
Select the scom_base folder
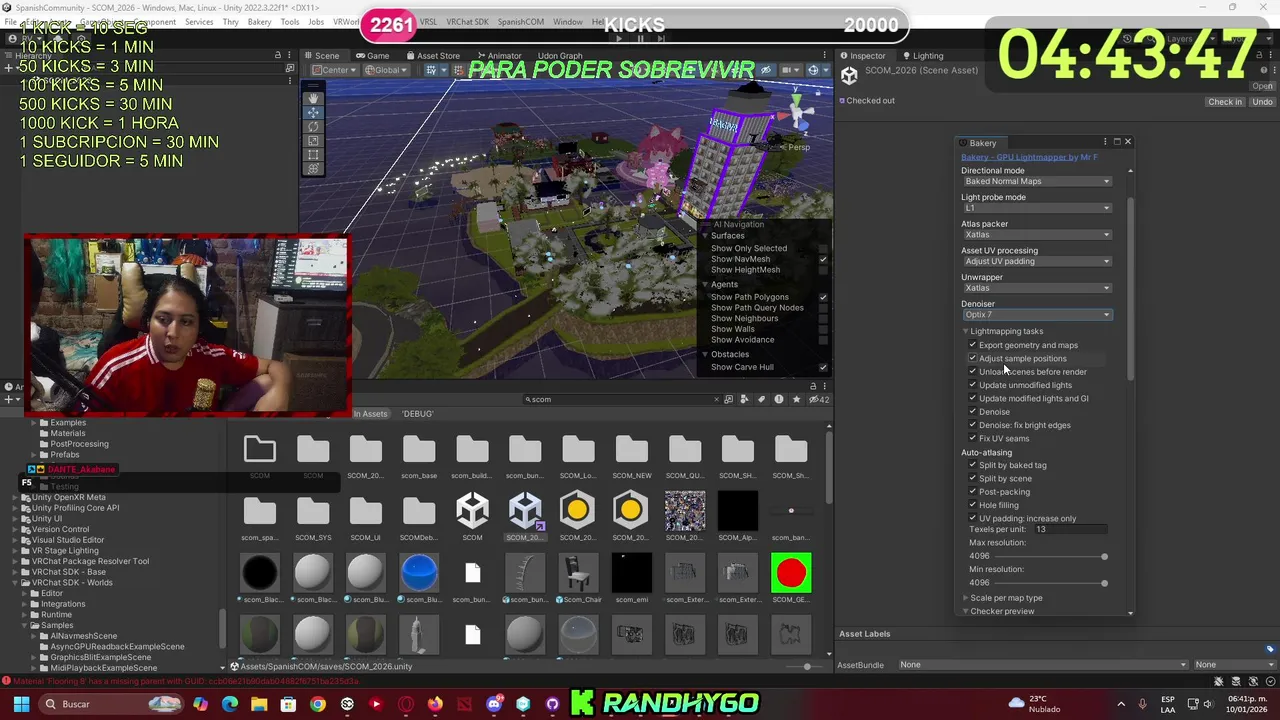tap(419, 455)
